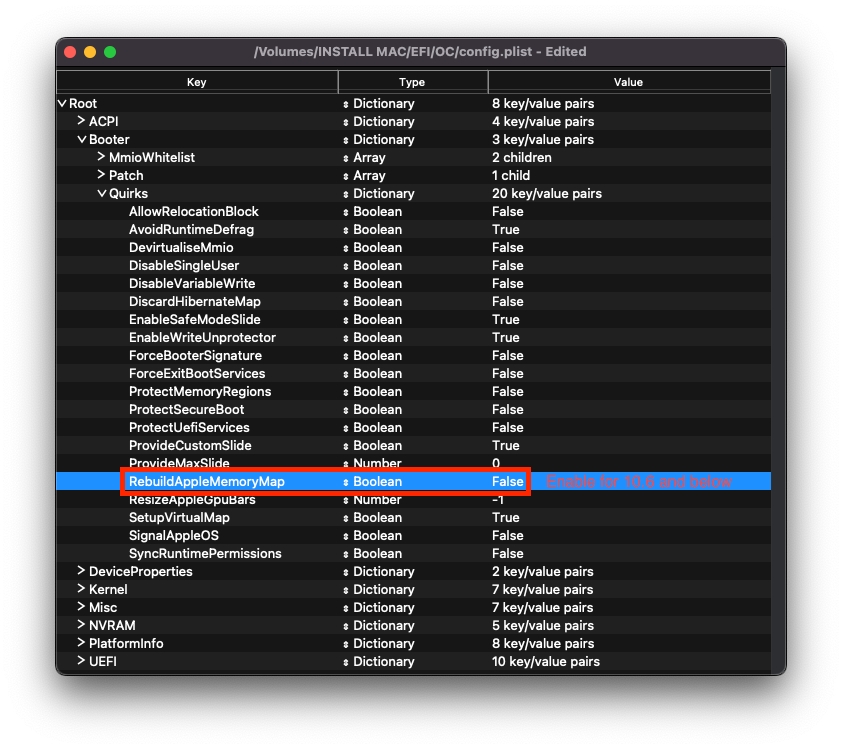
Task: Change the type of ResizeAppleGpuBars row
Action: [x=346, y=500]
